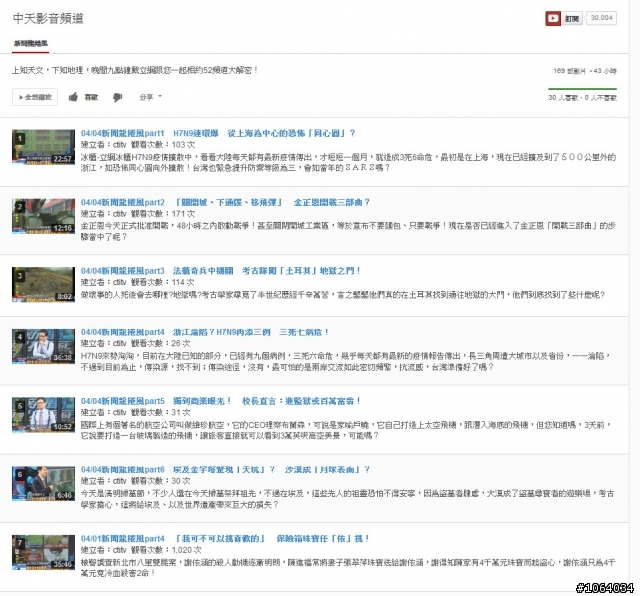This screenshot has height=596, width=640.
Task: Open the 04/01 part4 video title link
Action: [x=225, y=538]
